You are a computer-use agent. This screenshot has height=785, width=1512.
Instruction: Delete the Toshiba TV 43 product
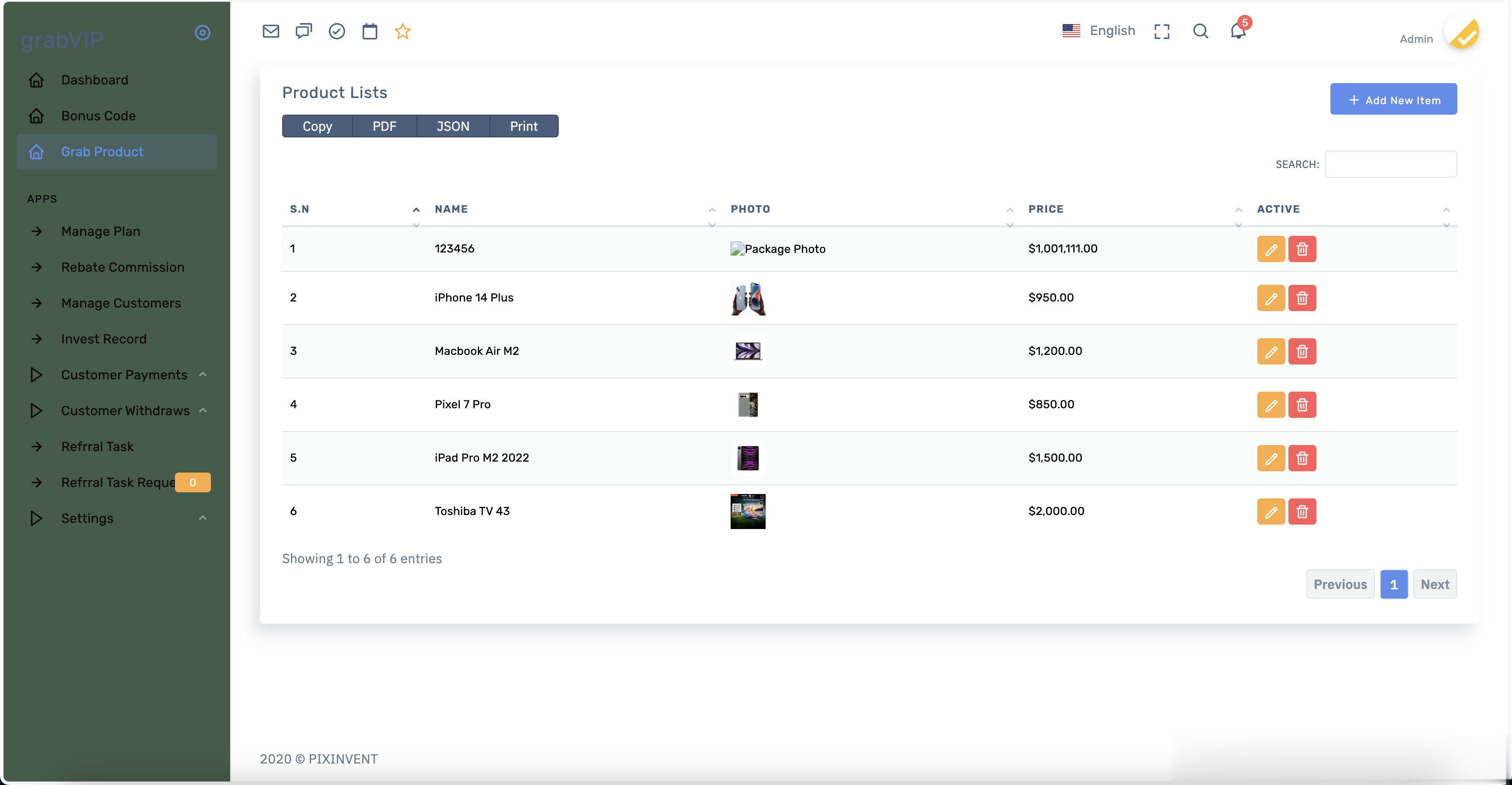pyautogui.click(x=1302, y=512)
